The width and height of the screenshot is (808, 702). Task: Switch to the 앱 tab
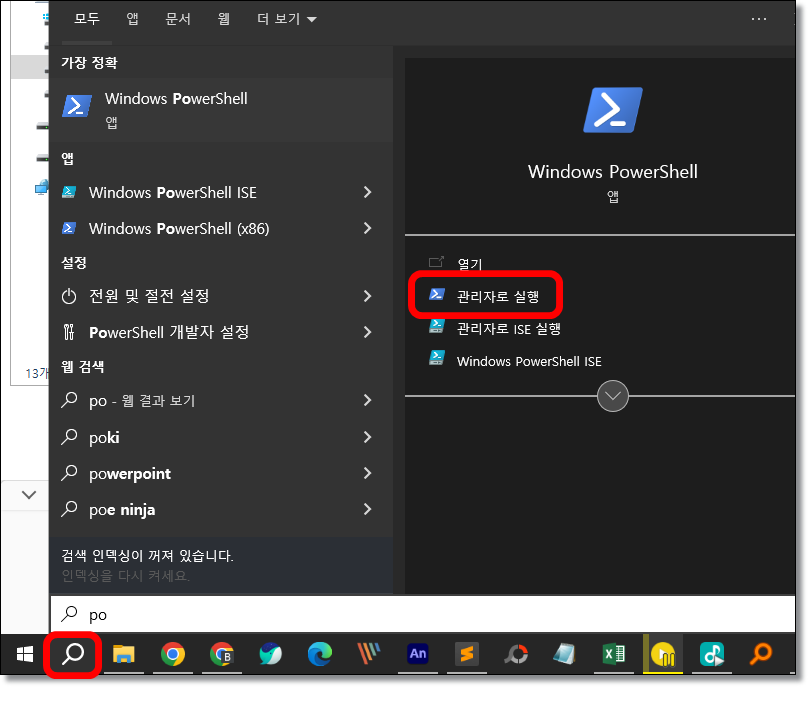[x=131, y=18]
